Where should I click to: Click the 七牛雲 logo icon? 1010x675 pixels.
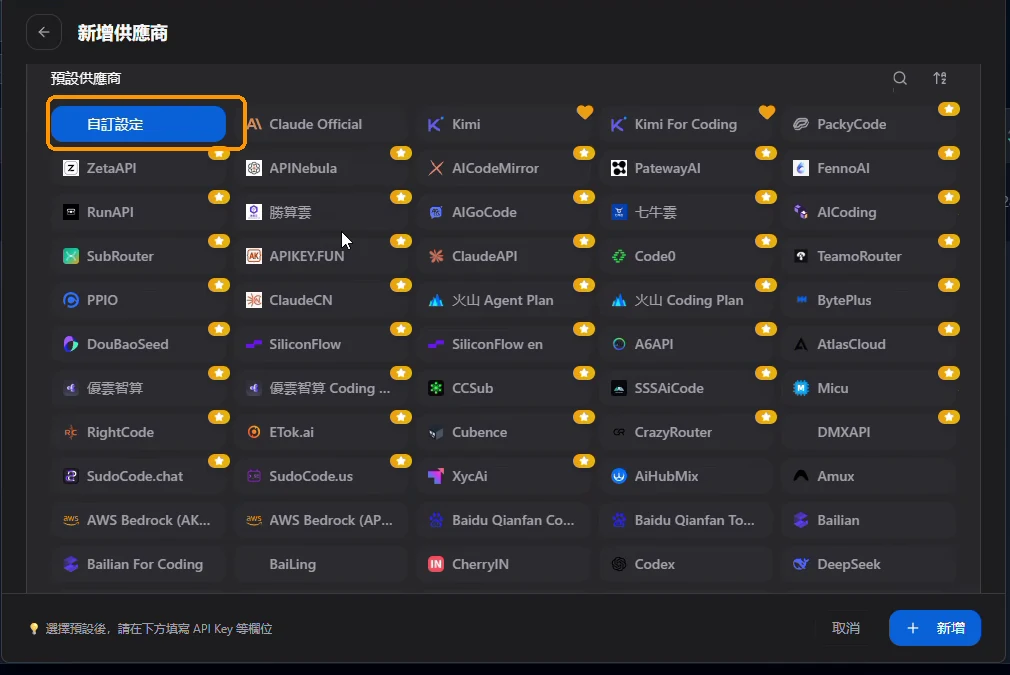click(619, 212)
